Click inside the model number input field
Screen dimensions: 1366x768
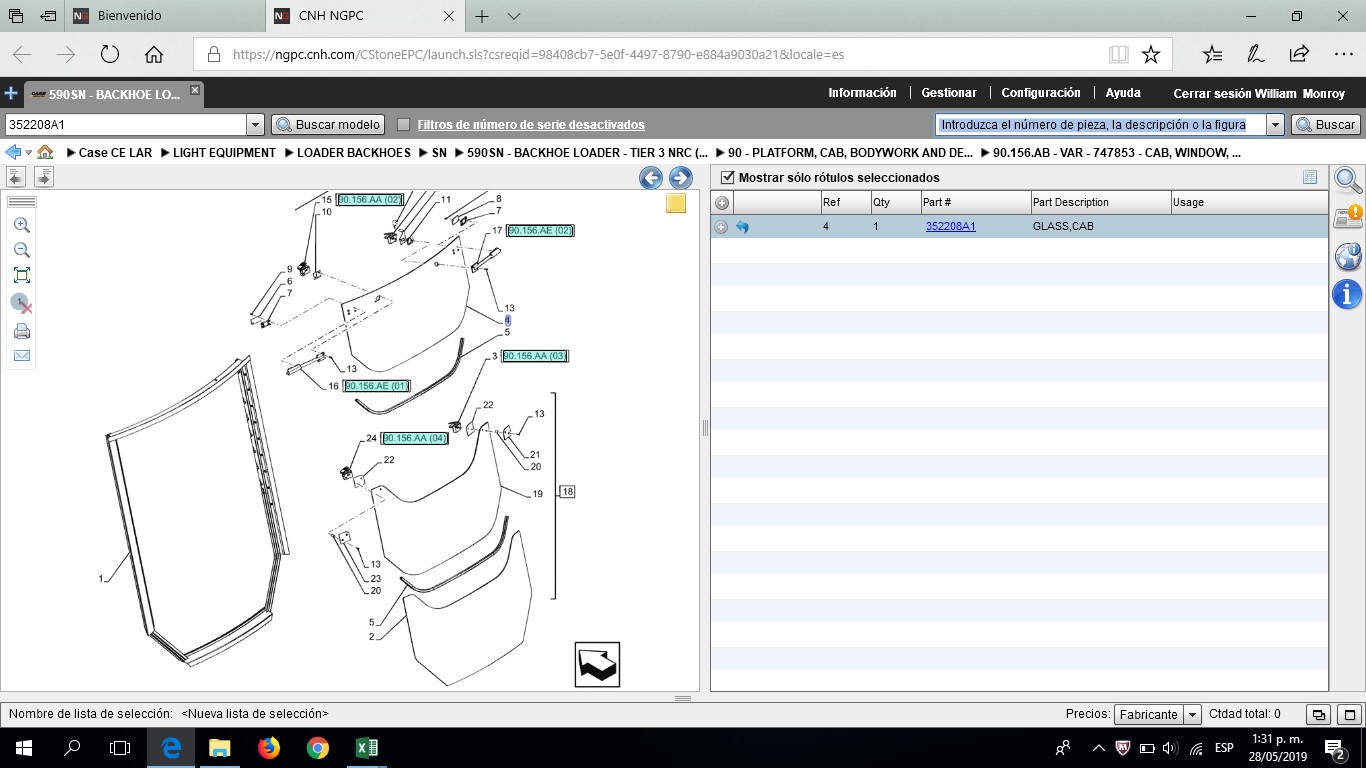[x=126, y=125]
